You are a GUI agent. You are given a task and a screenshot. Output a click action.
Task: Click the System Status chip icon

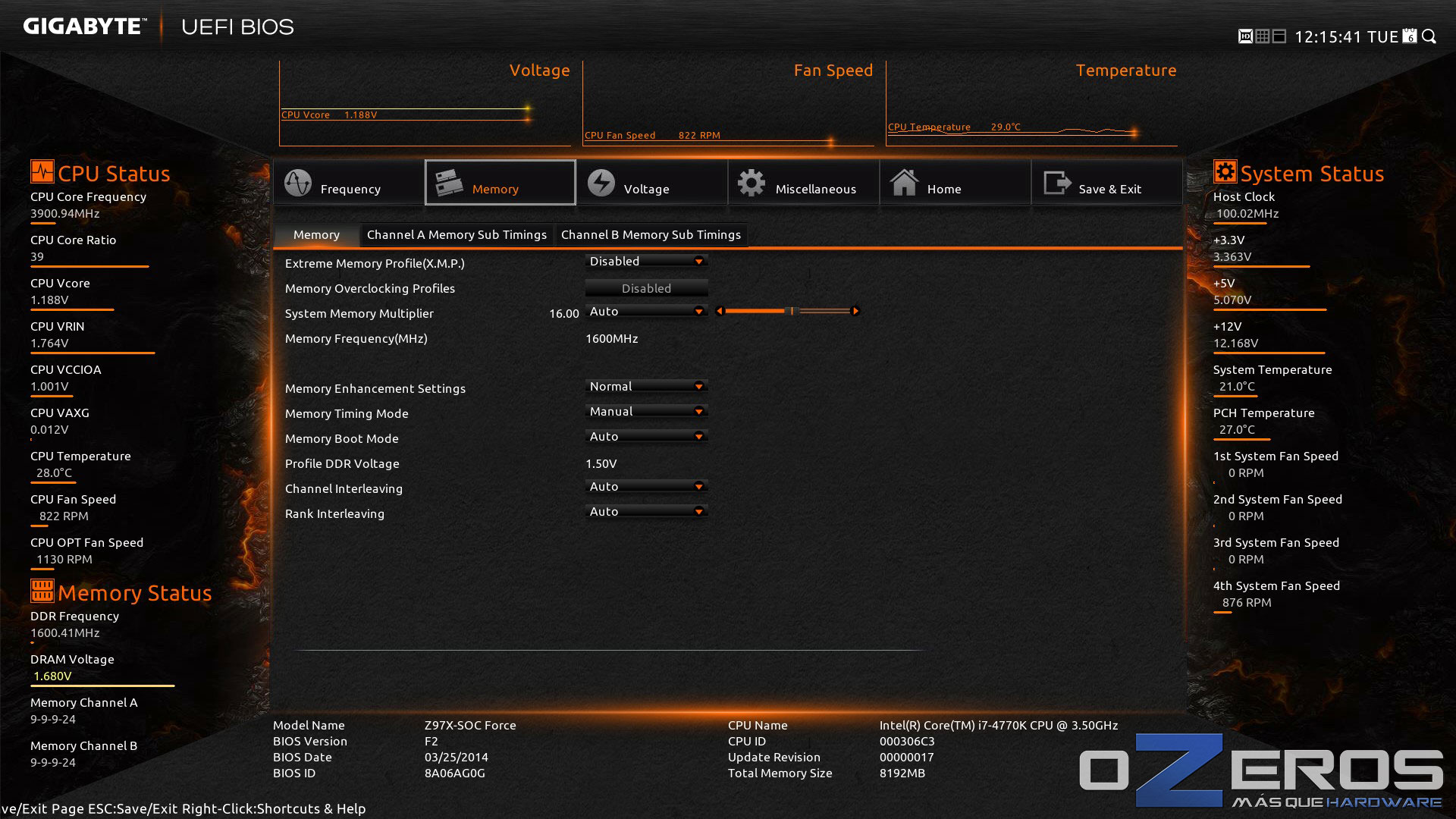(1225, 171)
